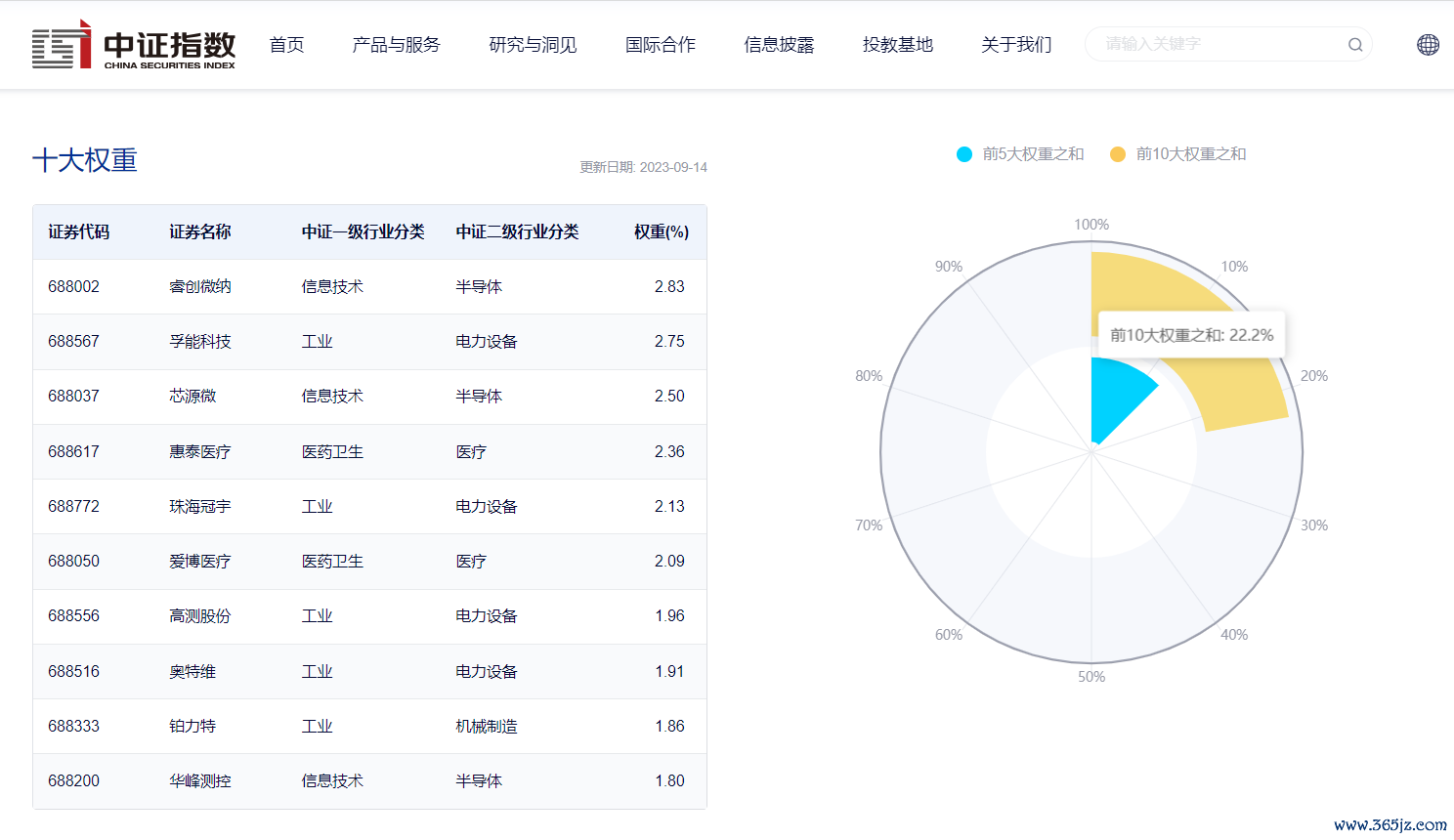The height and width of the screenshot is (840, 1454).
Task: Click the 中证二级行业分类 column header
Action: tap(517, 232)
